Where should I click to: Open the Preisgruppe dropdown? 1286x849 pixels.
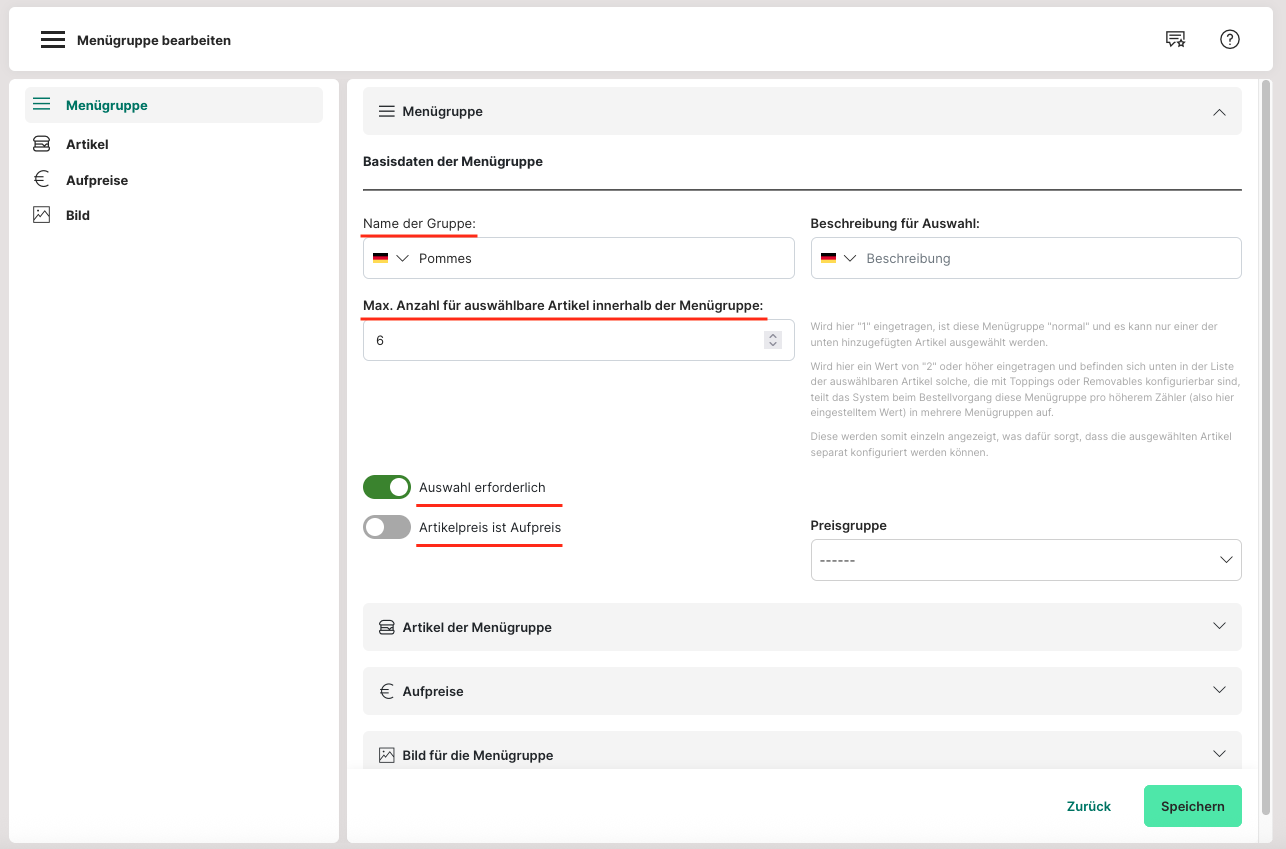[1025, 560]
